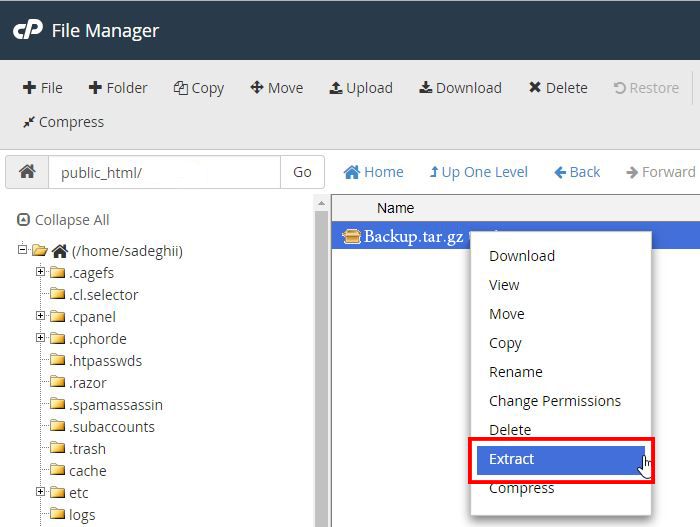Click the public_html/ path input field

(x=164, y=172)
